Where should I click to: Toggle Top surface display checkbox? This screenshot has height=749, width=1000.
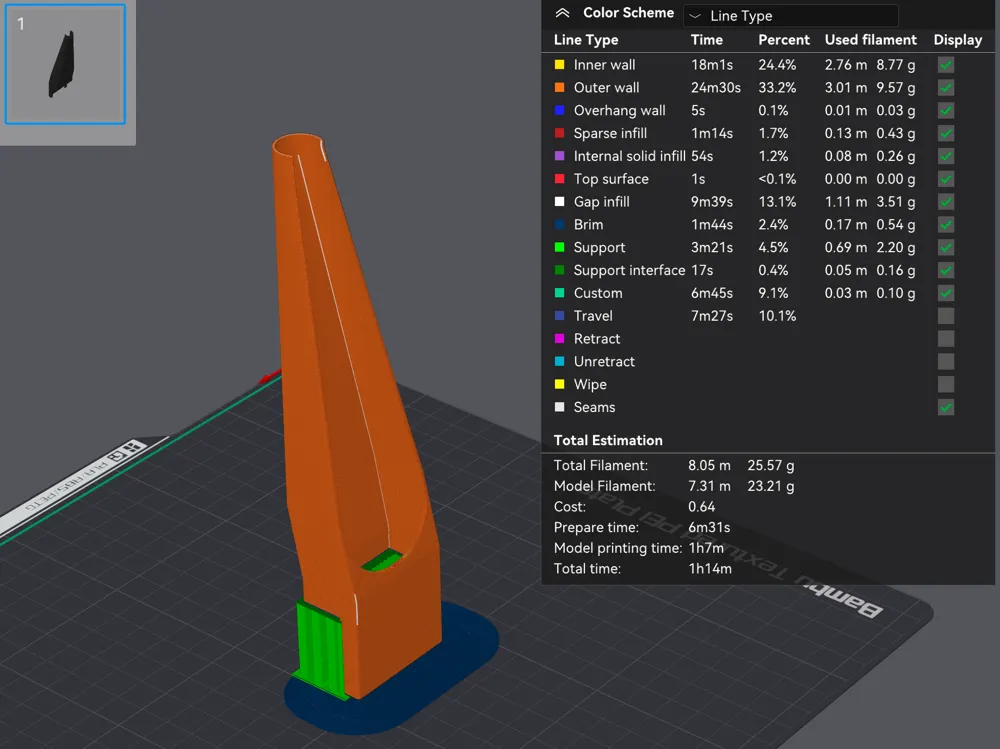946,179
